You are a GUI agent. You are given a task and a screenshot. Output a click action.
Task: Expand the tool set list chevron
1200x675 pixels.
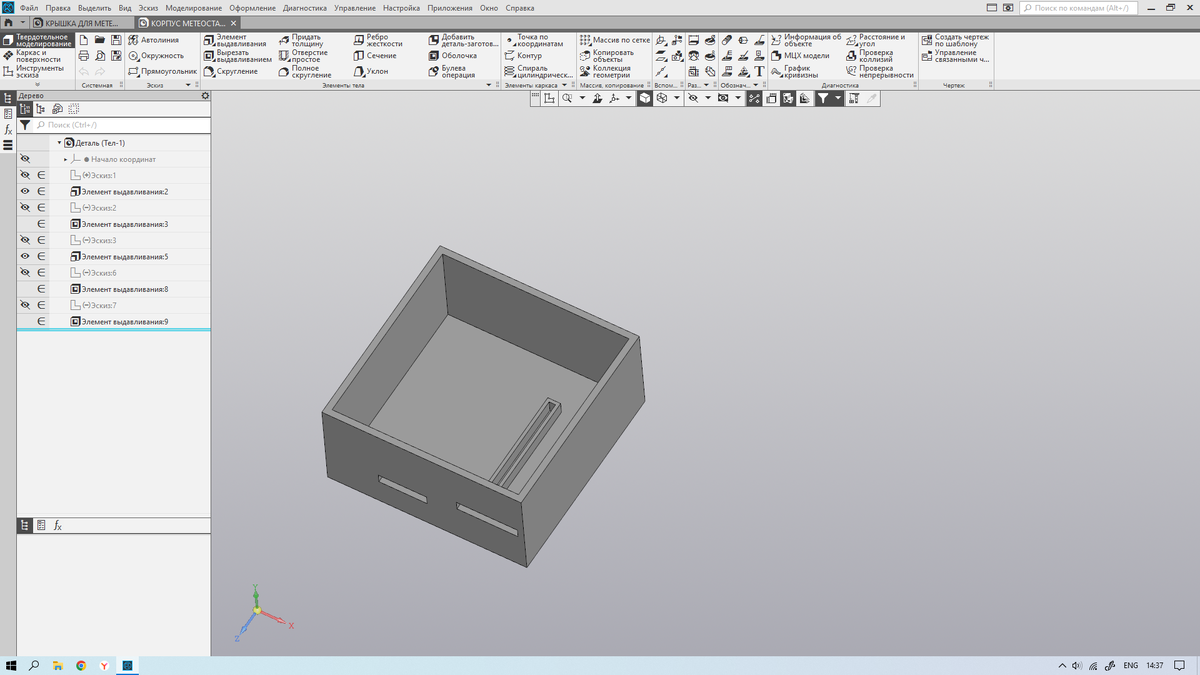[x=38, y=85]
